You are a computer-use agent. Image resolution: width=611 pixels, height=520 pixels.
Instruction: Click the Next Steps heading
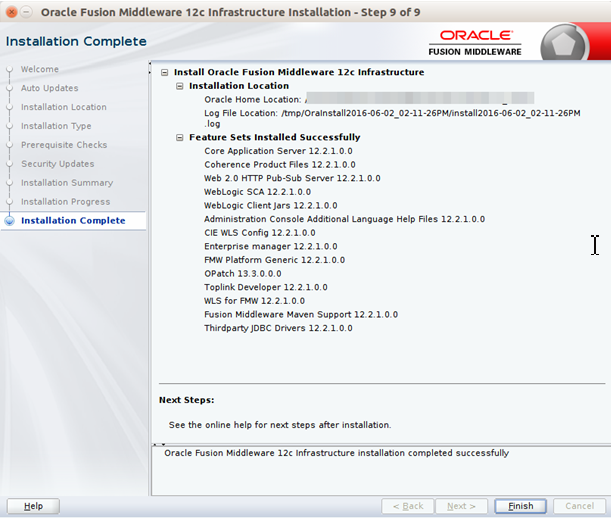[x=187, y=400]
